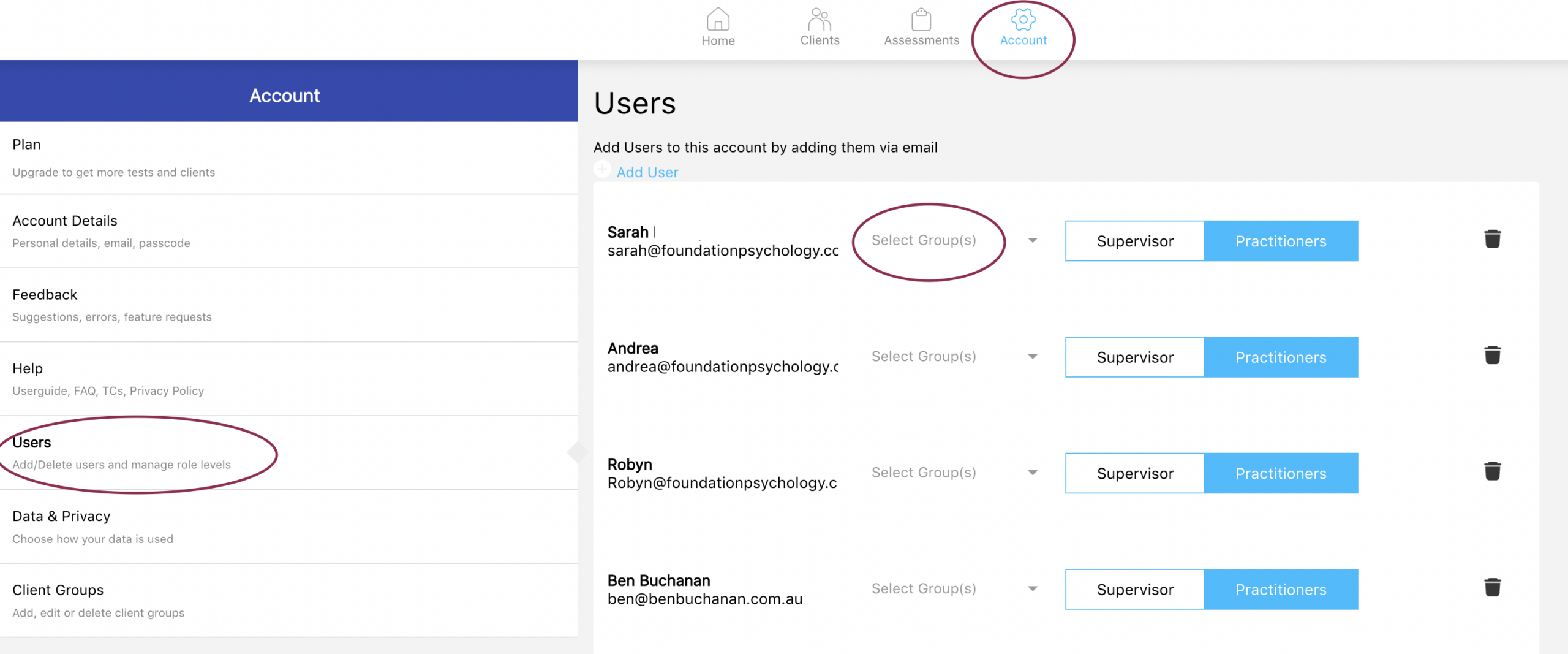Viewport: 1568px width, 654px height.
Task: Set Andrea's role to Practitioners
Action: tap(1281, 357)
